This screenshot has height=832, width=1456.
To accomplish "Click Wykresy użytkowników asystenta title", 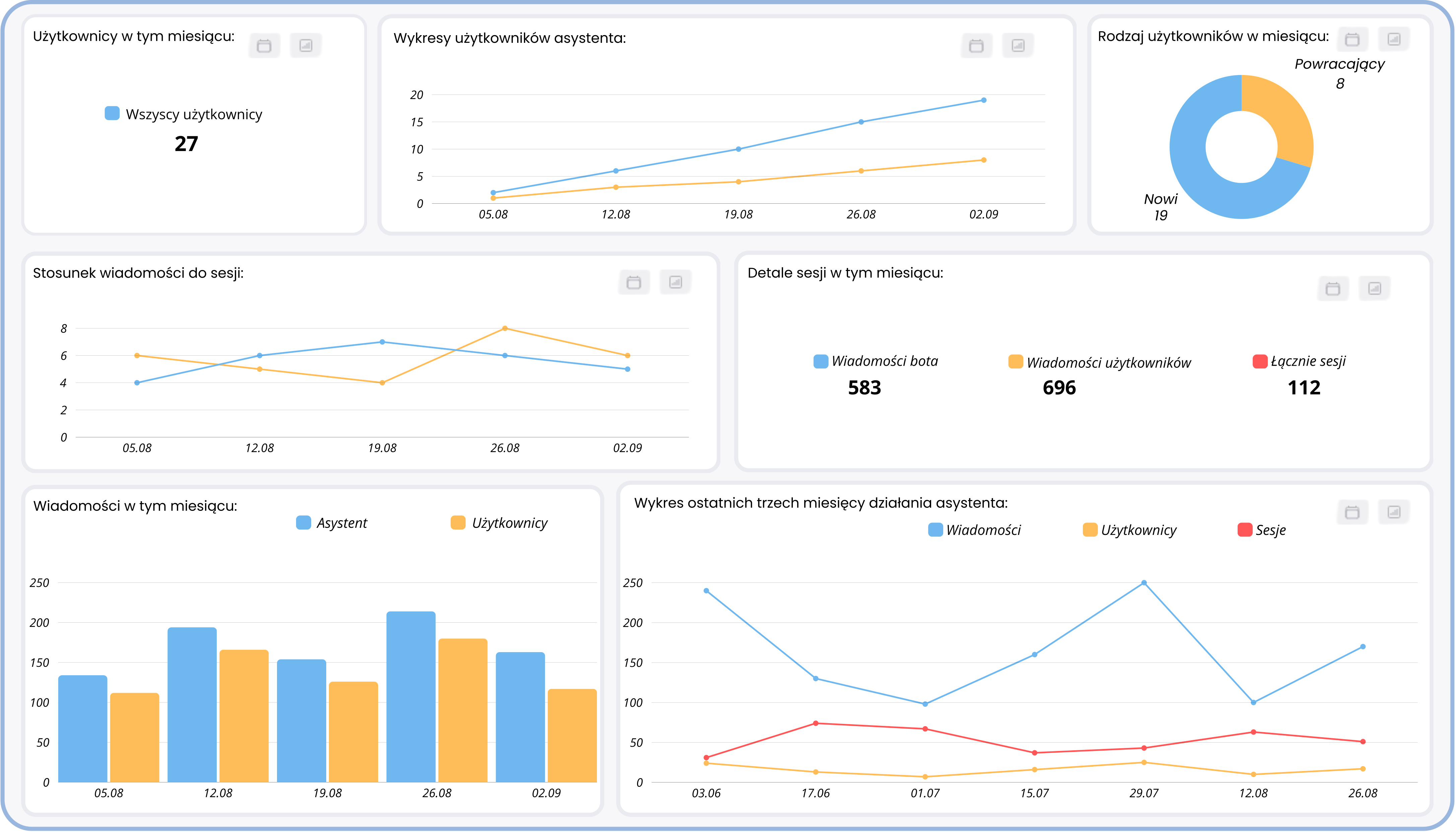I will (x=510, y=38).
